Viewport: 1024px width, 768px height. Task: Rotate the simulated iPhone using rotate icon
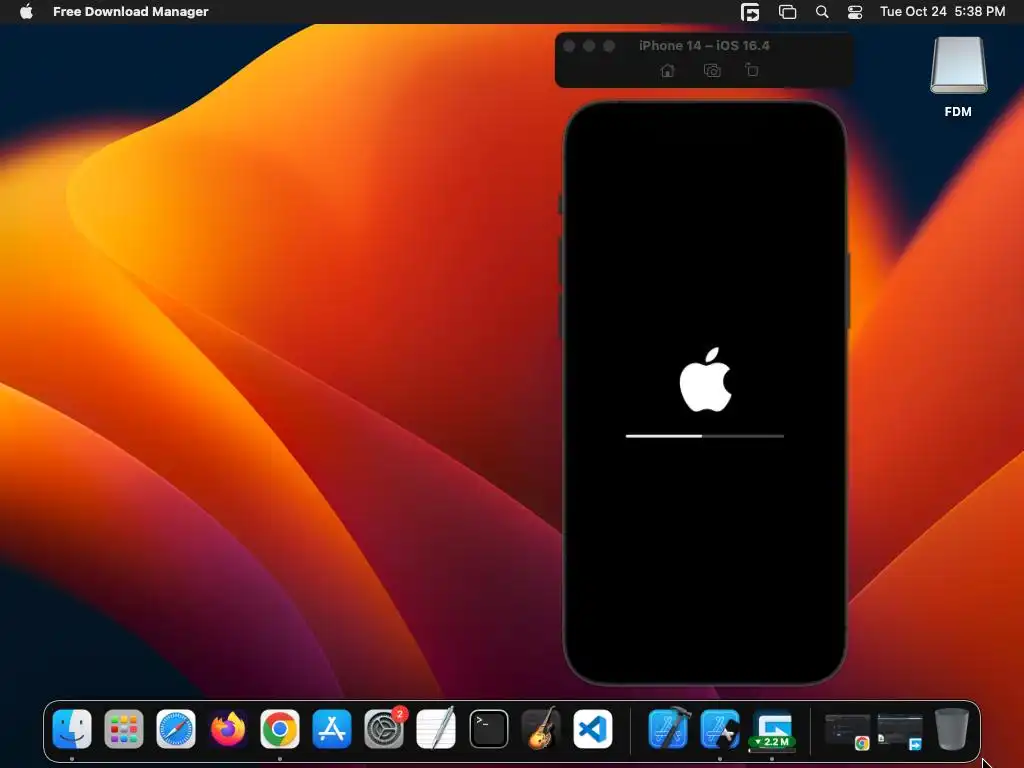pos(752,70)
